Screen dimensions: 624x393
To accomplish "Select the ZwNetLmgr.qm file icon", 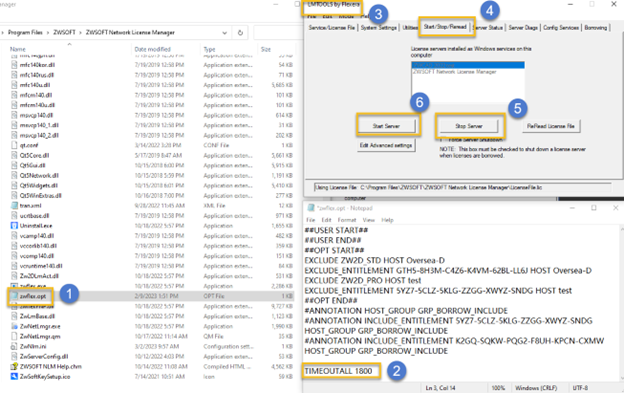I will pyautogui.click(x=14, y=336).
